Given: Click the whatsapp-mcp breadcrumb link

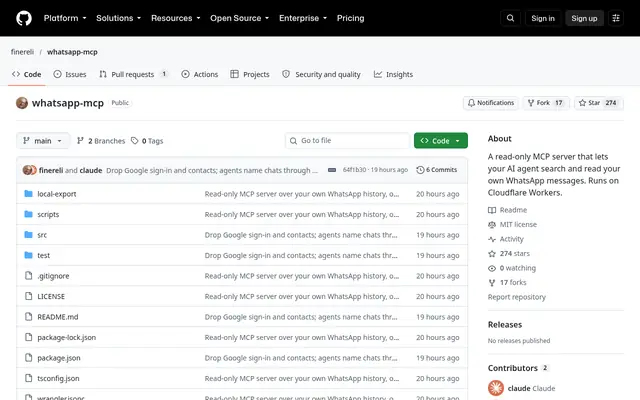Looking at the screenshot, I should [72, 52].
